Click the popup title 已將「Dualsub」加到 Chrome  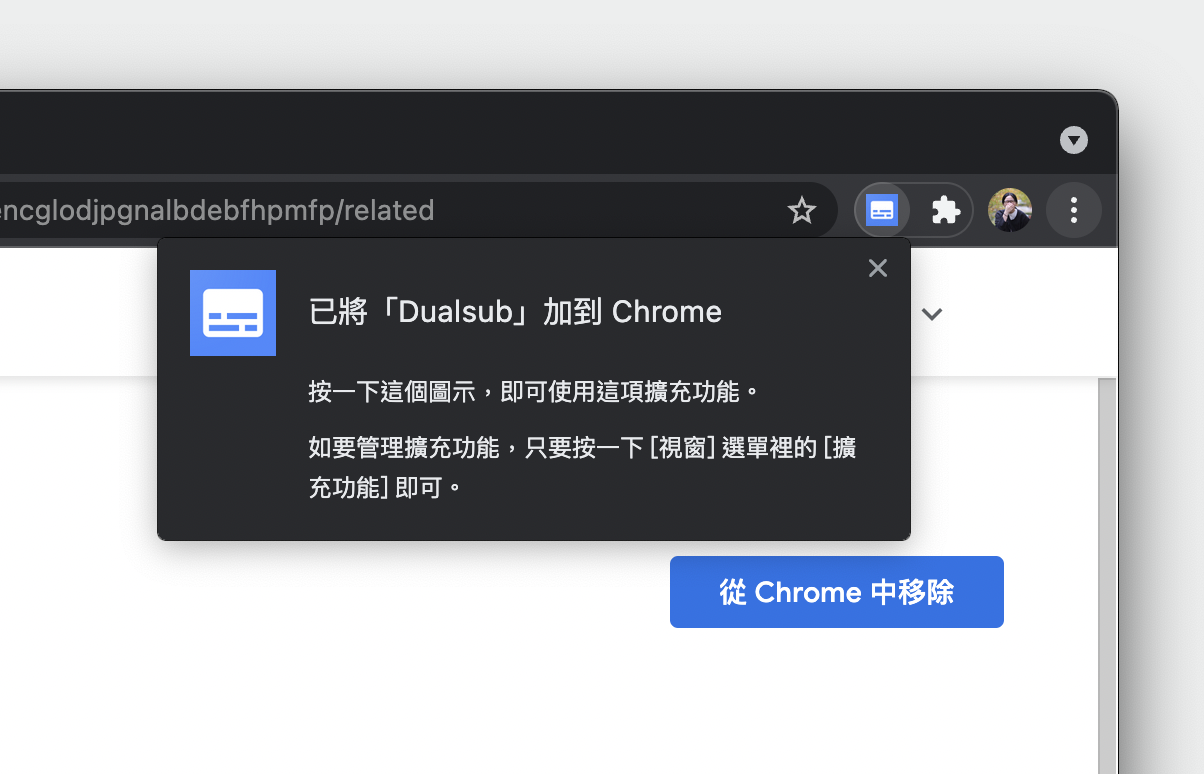coord(515,312)
